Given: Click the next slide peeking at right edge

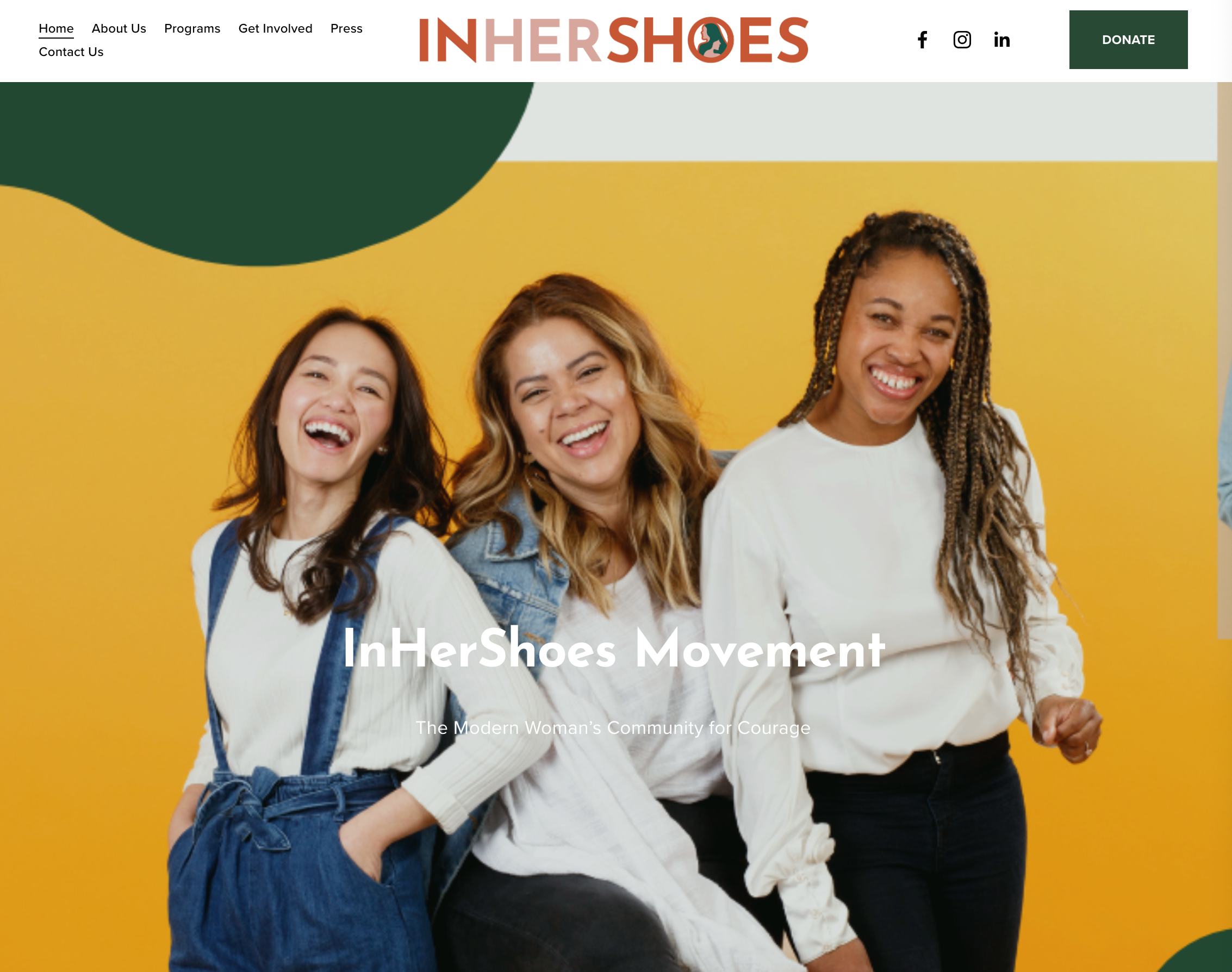Looking at the screenshot, I should coord(1224,359).
